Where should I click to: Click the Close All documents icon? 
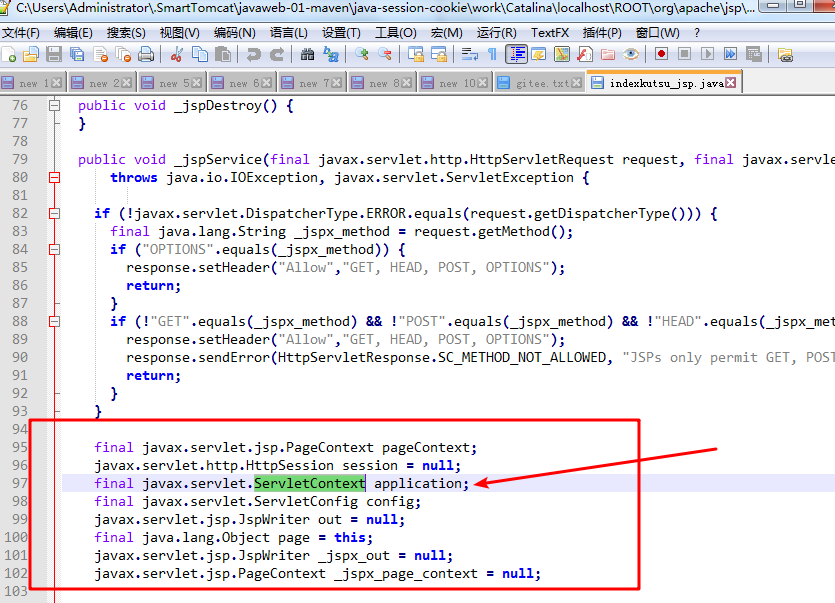(124, 54)
